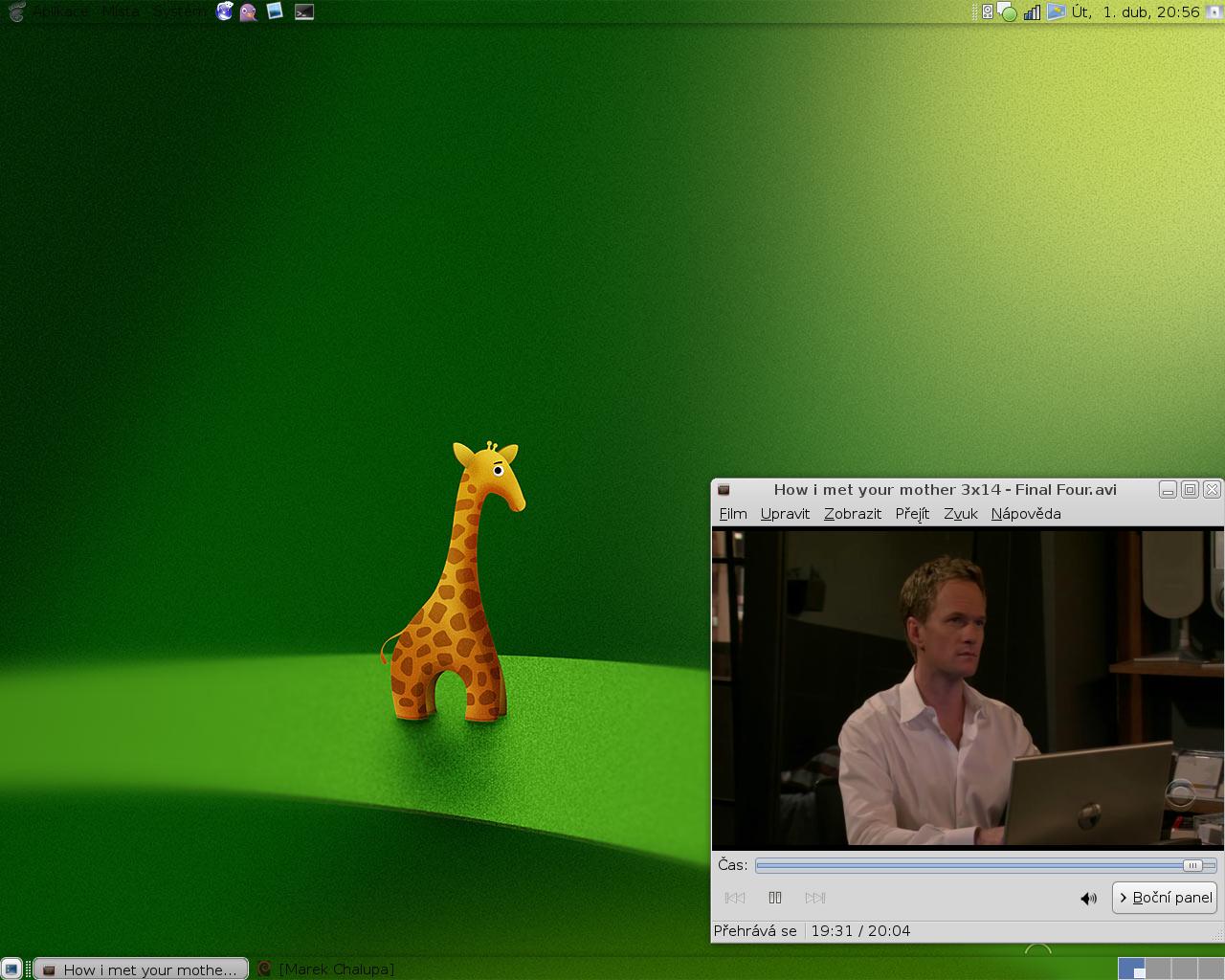Maximize the movie player window
This screenshot has height=980, width=1225.
click(1190, 490)
